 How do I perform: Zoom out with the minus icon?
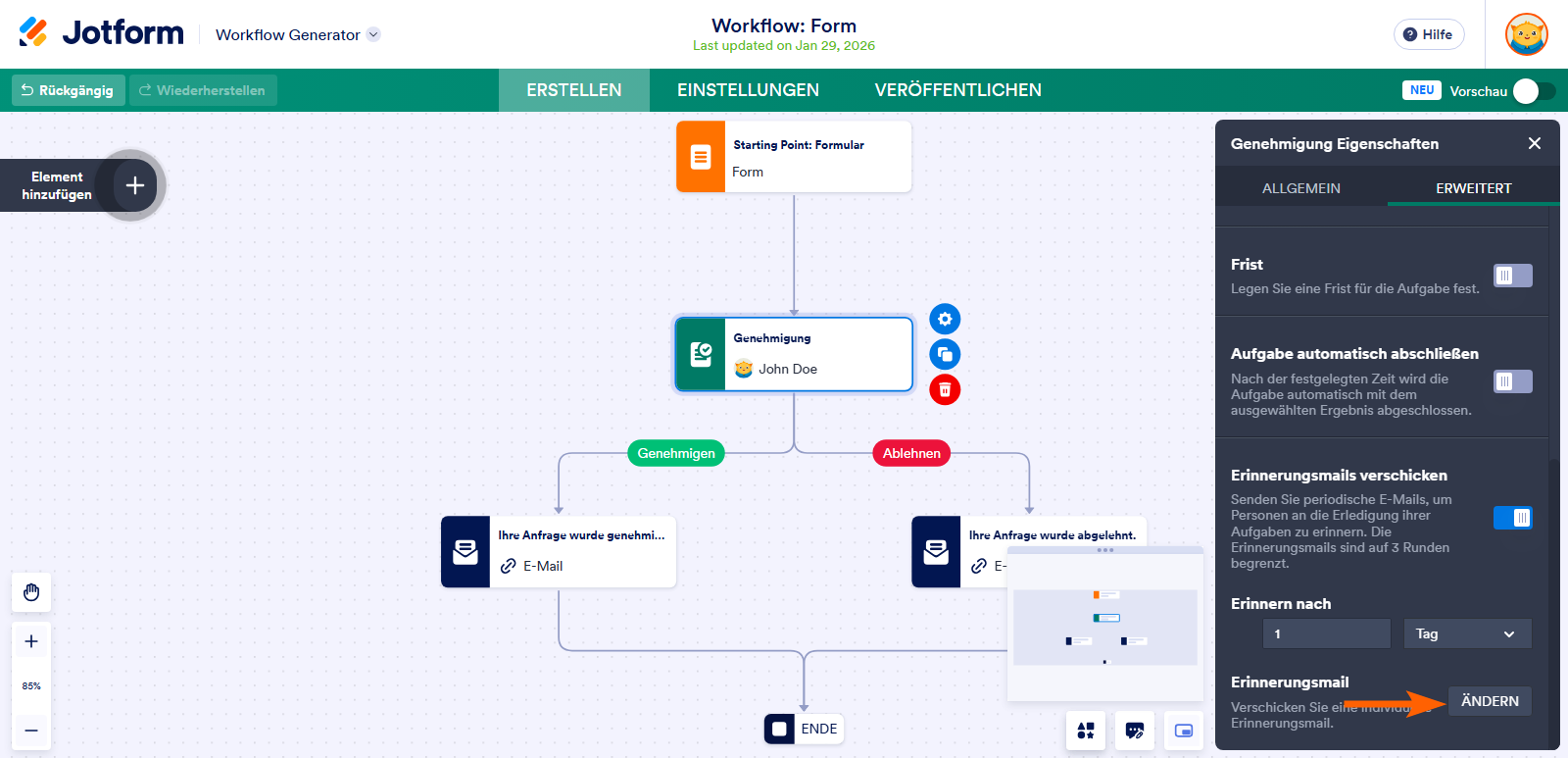pyautogui.click(x=31, y=731)
